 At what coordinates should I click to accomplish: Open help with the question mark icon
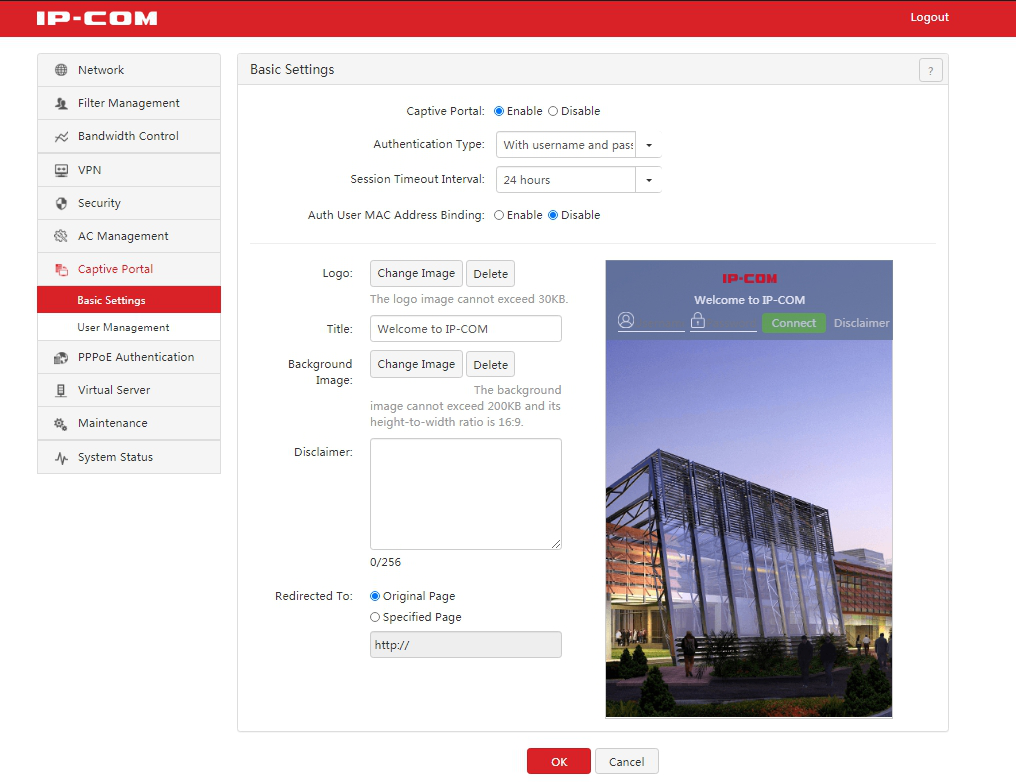930,70
